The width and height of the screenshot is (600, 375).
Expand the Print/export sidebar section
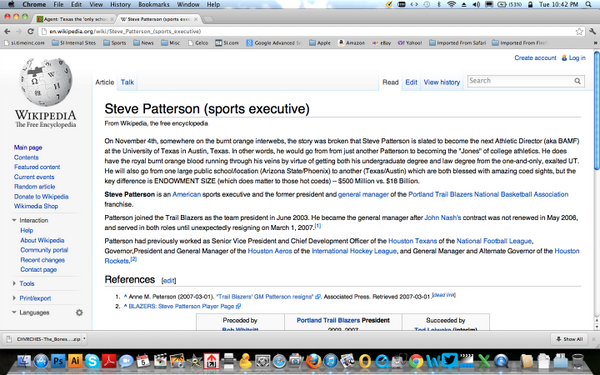[x=14, y=298]
